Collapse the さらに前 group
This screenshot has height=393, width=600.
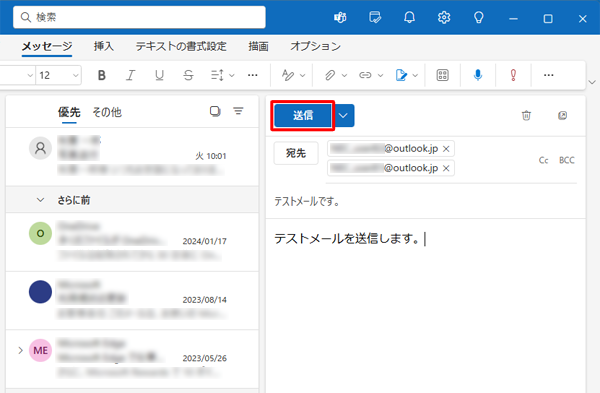point(40,200)
